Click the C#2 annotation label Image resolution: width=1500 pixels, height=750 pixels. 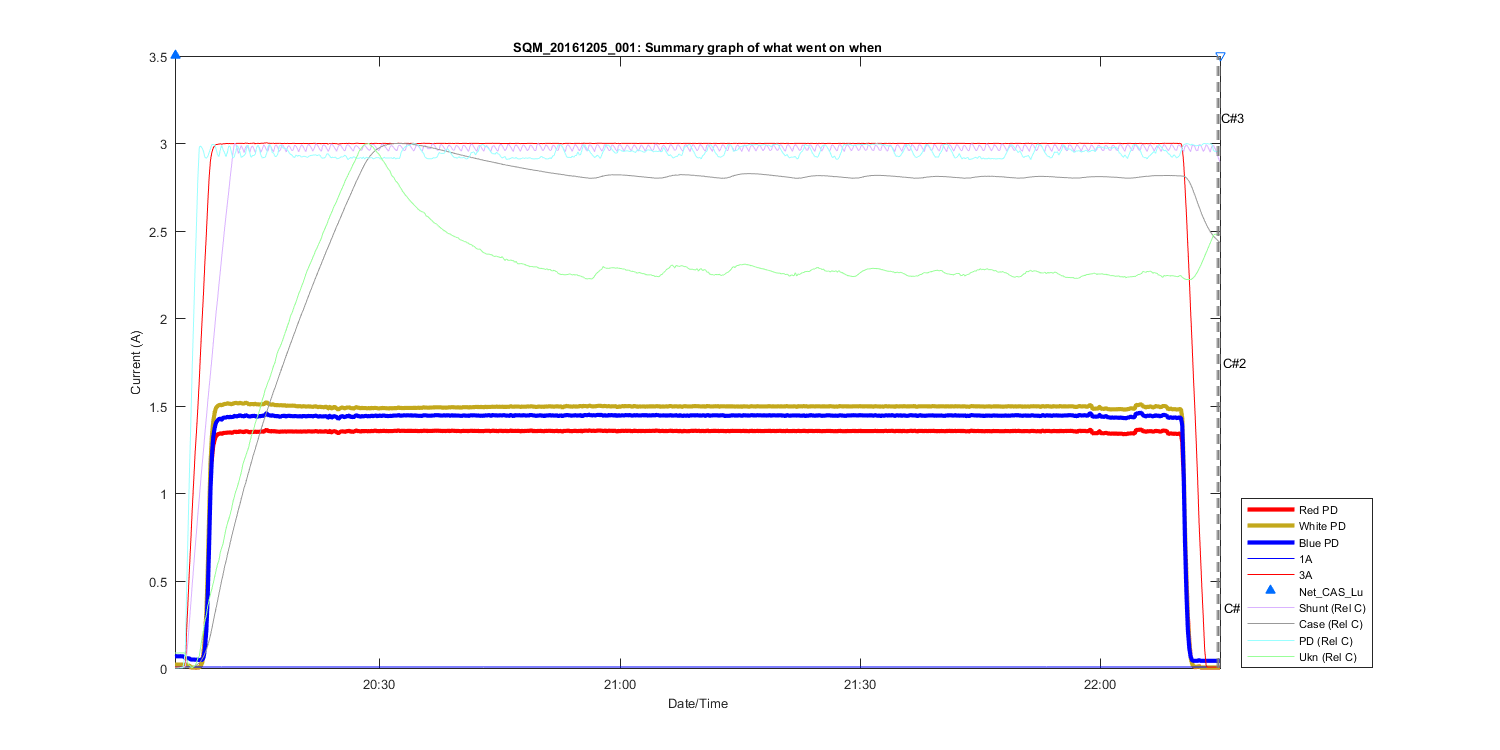1234,364
